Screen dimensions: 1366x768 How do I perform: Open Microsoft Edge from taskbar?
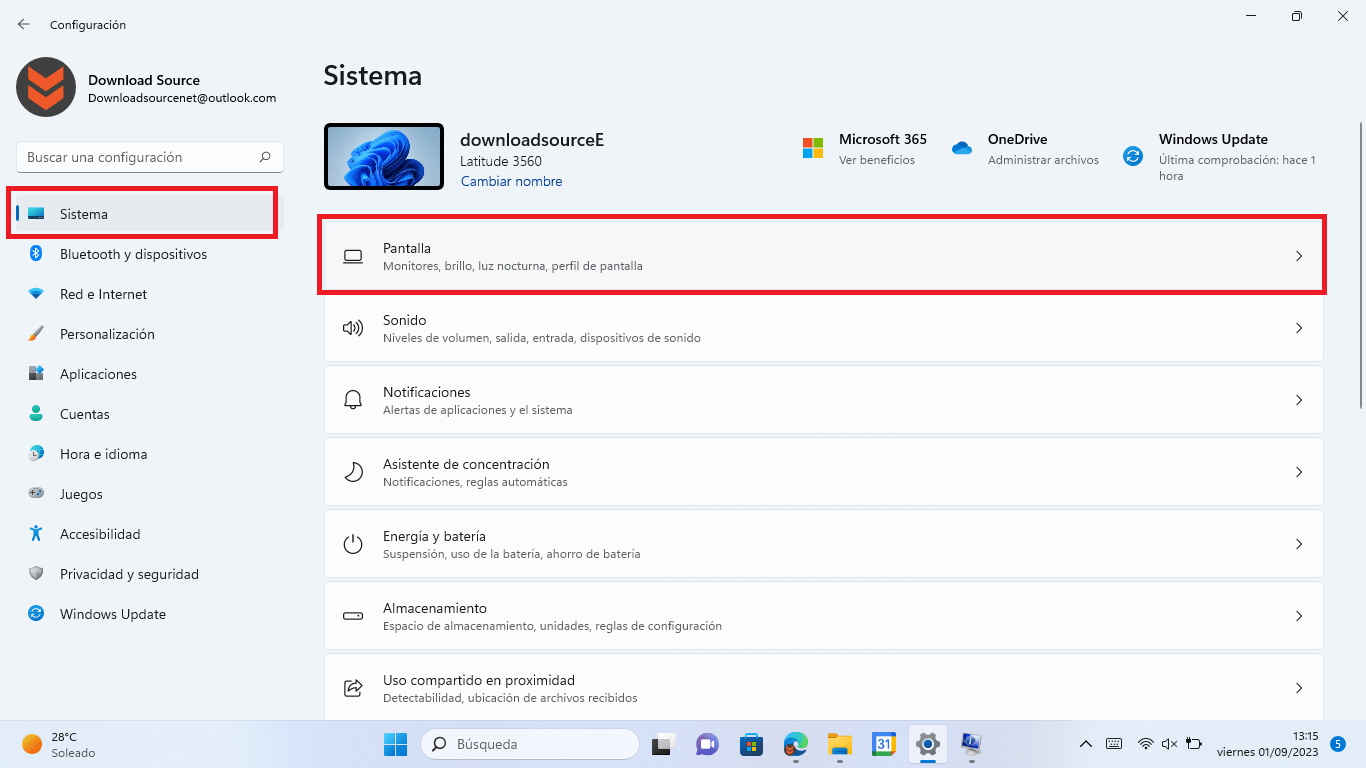click(x=795, y=744)
